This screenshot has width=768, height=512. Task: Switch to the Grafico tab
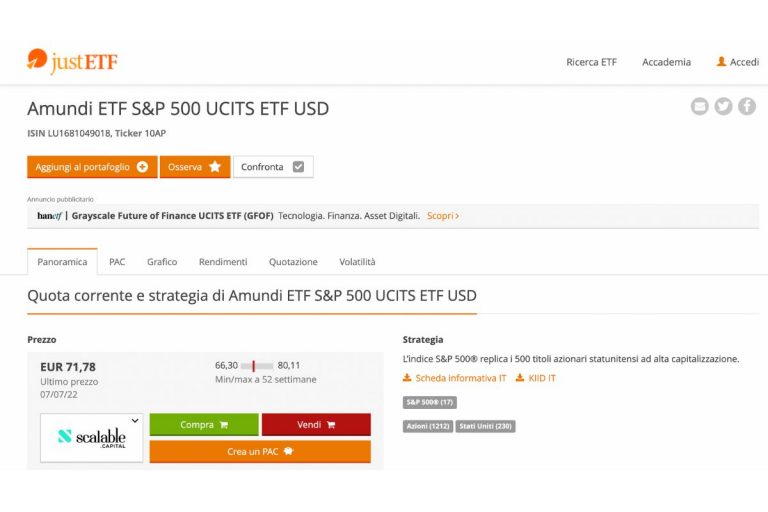[162, 262]
